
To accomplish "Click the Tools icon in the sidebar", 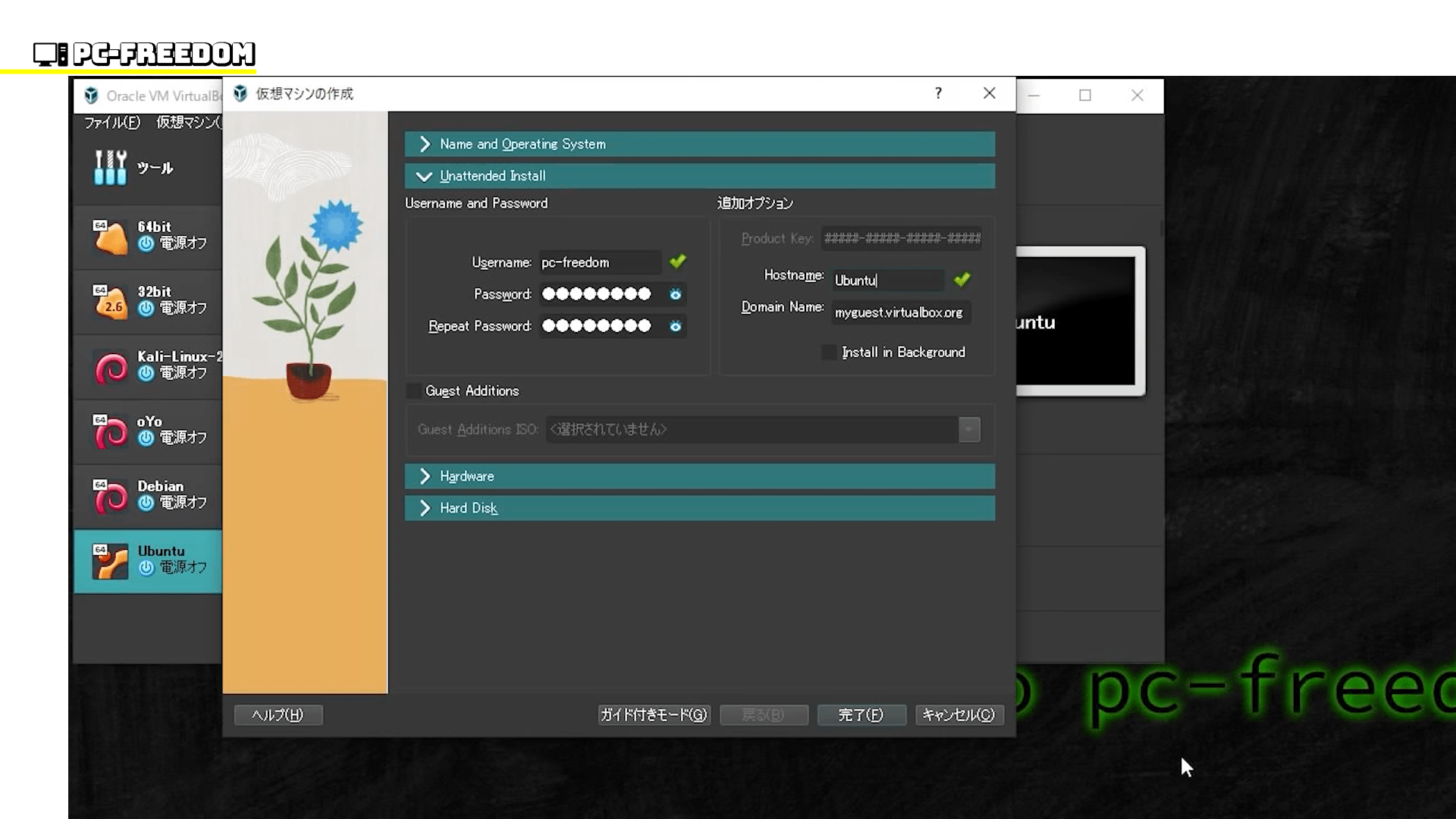I will (111, 168).
